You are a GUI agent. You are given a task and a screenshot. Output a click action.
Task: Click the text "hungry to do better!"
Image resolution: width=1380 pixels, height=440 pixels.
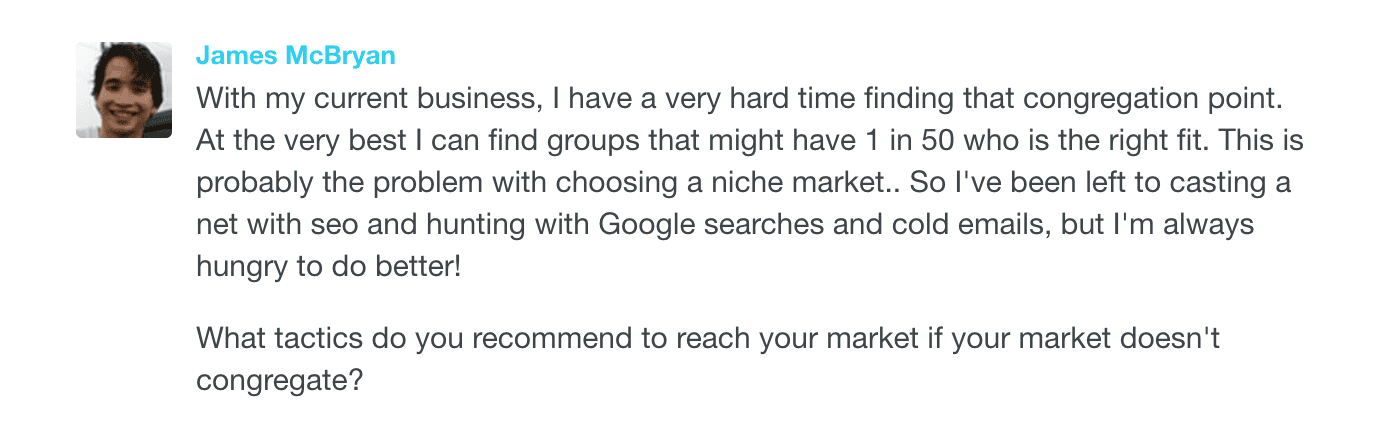(x=329, y=268)
